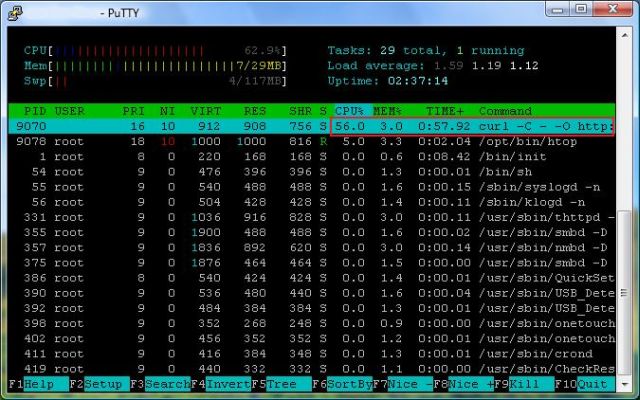640x400 pixels.
Task: Minimize the PuTTY window
Action: [558, 9]
